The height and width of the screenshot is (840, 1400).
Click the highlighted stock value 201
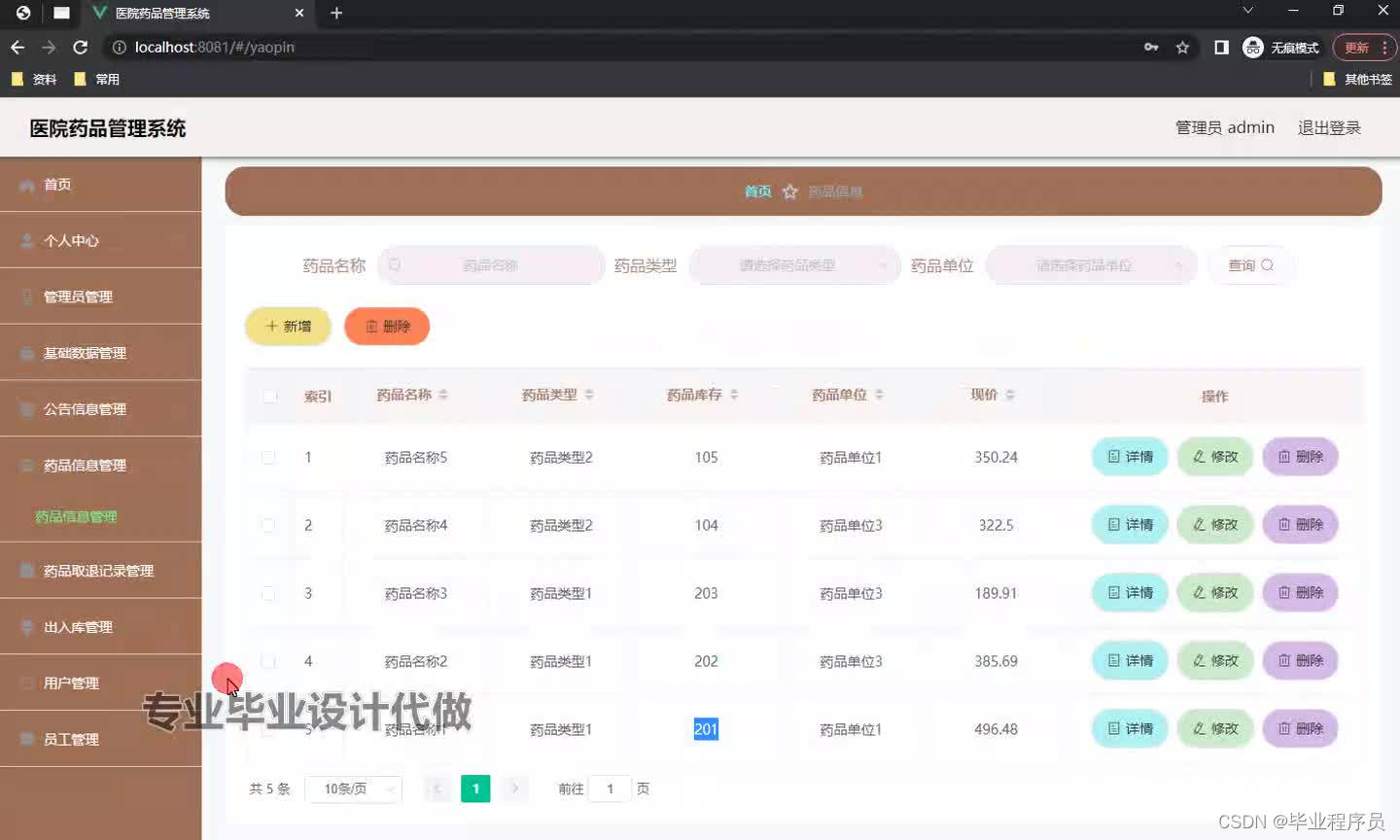pos(706,729)
